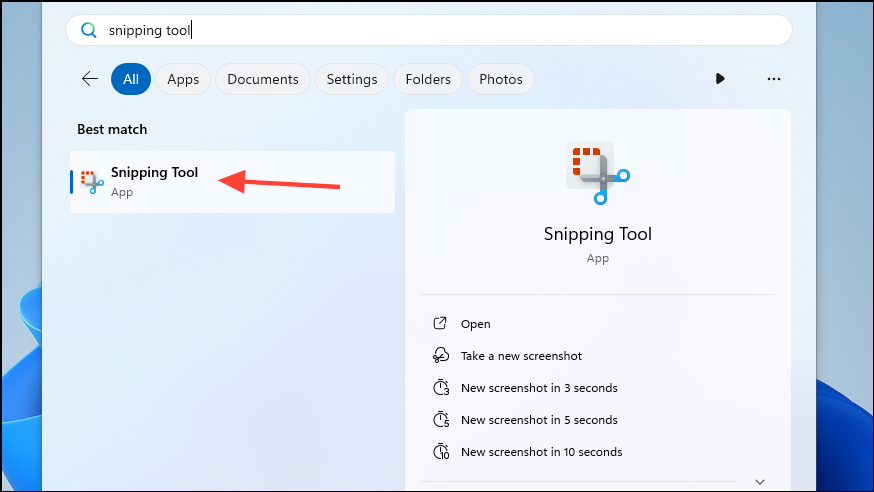The image size is (874, 492).
Task: Expand more actions with the bottom chevron
Action: pyautogui.click(x=760, y=481)
